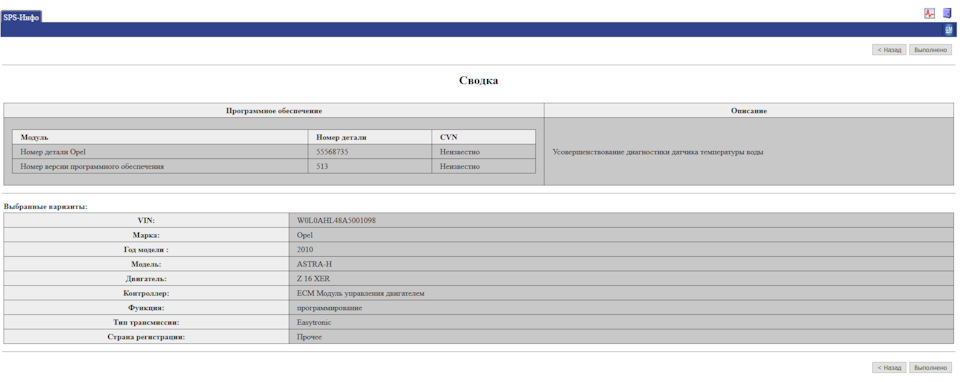Screen dimensions: 960x382
Task: Select 'ECM Модуль управления двигателем' value
Action: [361, 293]
